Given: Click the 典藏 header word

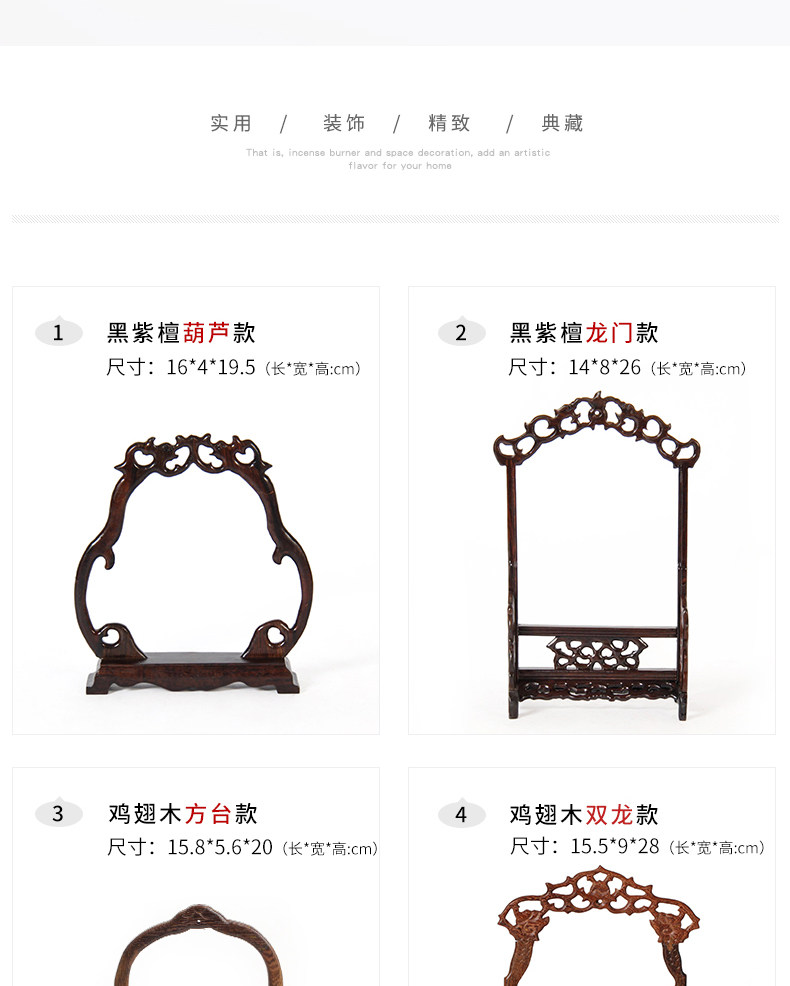Looking at the screenshot, I should click(562, 123).
